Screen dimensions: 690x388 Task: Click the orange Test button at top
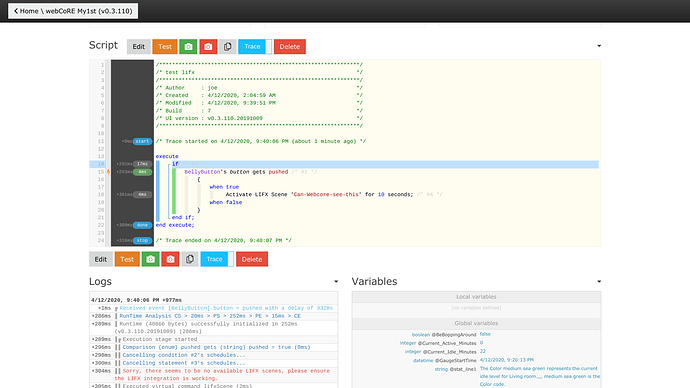point(165,47)
